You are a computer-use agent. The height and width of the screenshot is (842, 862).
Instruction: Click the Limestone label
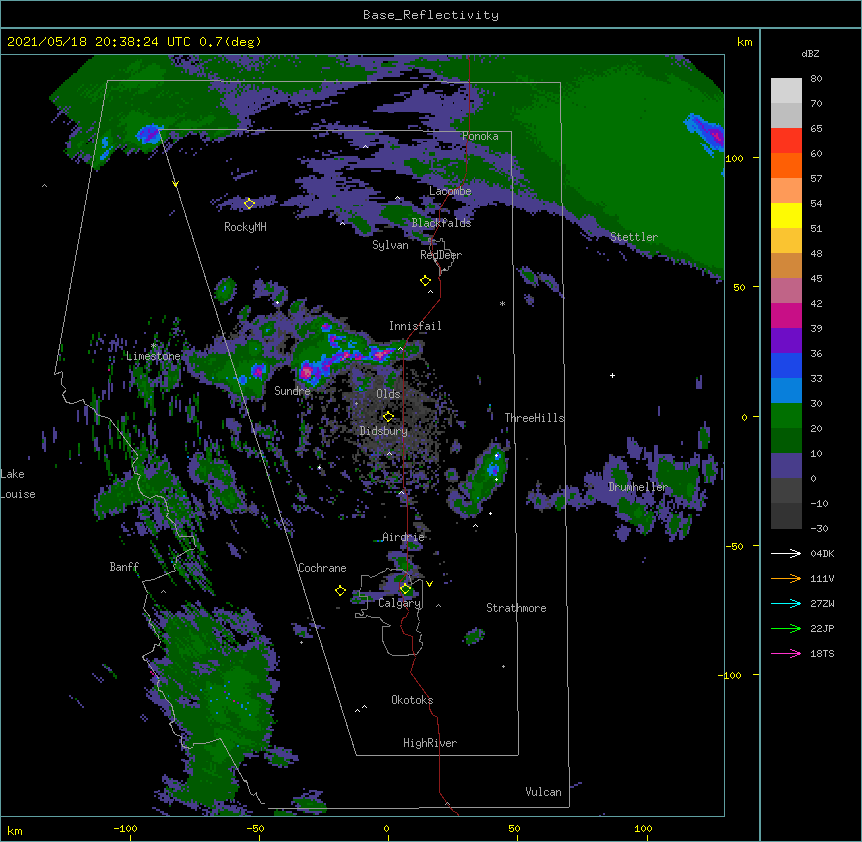point(153,356)
